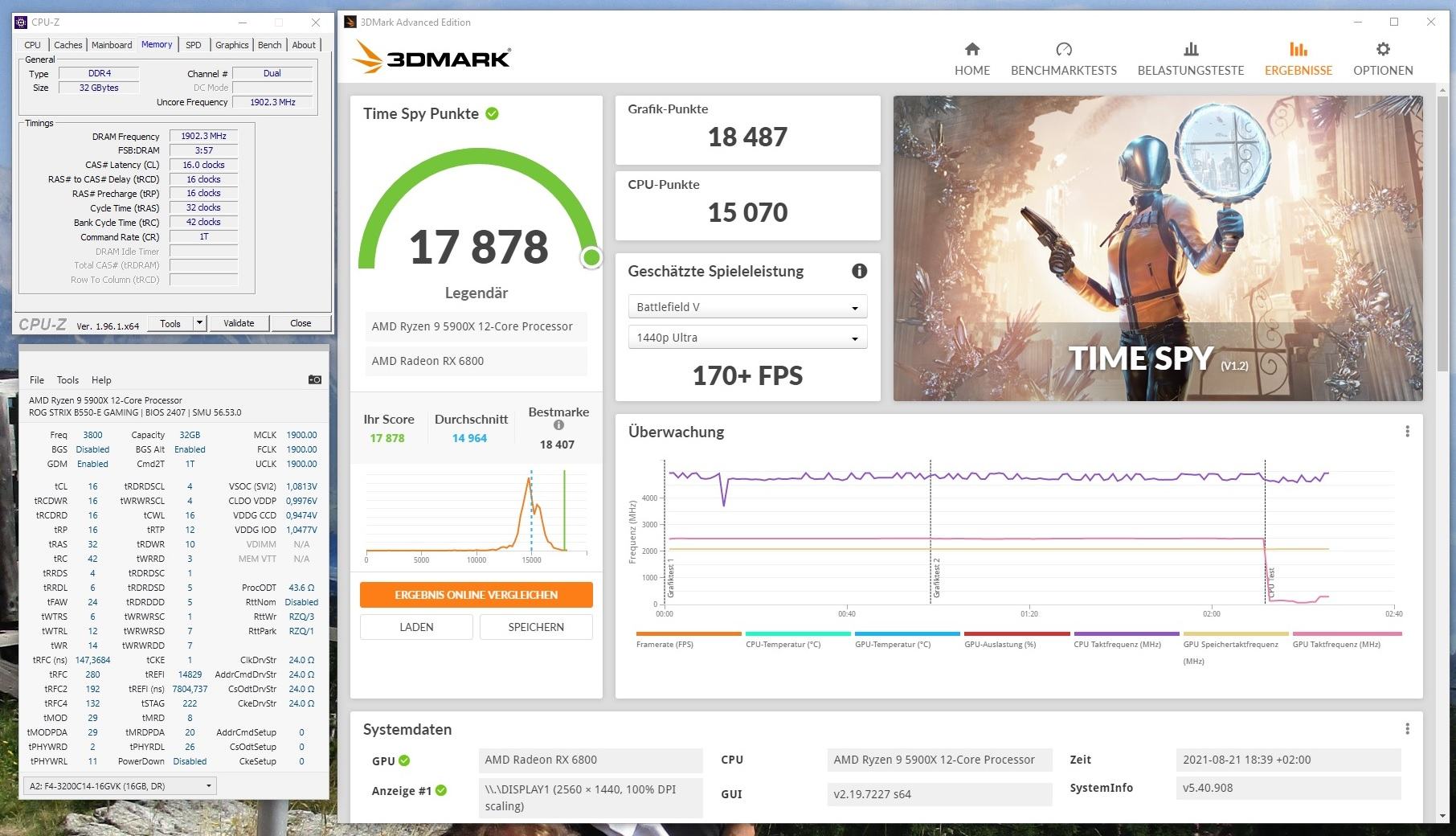1456x836 pixels.
Task: Open the Systemdaten three-dot menu
Action: point(1407,729)
